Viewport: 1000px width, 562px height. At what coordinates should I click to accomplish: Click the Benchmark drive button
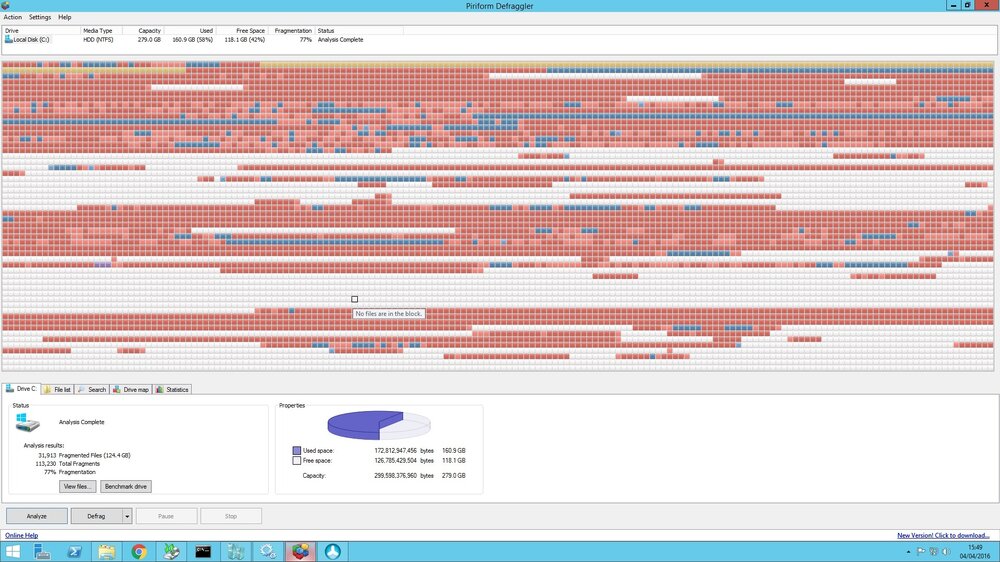[x=126, y=486]
